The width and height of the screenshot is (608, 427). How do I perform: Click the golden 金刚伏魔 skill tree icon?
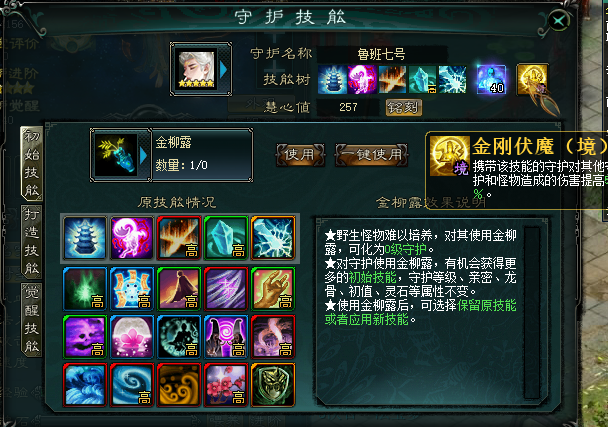532,80
